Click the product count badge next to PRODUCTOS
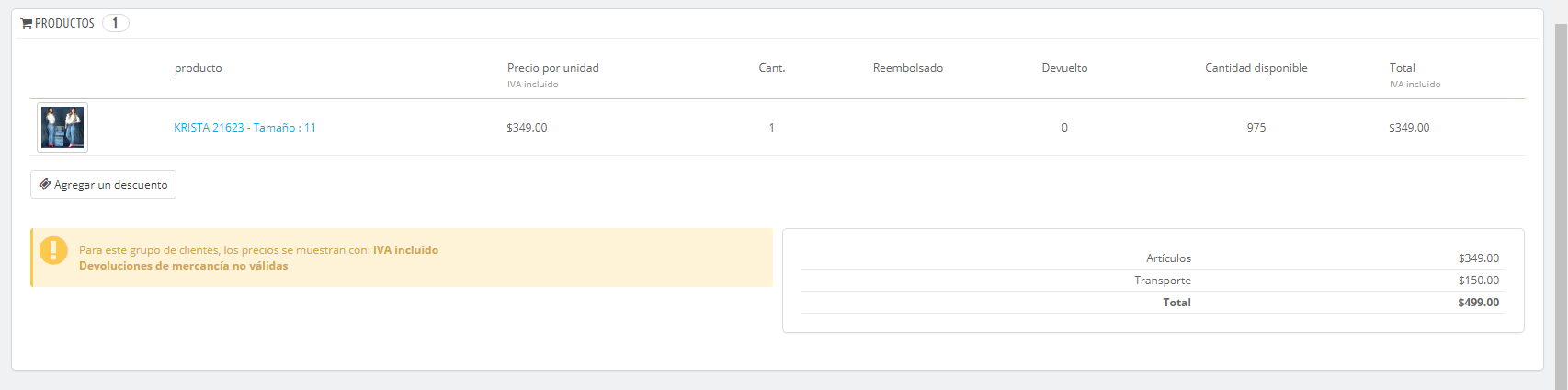The width and height of the screenshot is (1568, 390). (115, 23)
